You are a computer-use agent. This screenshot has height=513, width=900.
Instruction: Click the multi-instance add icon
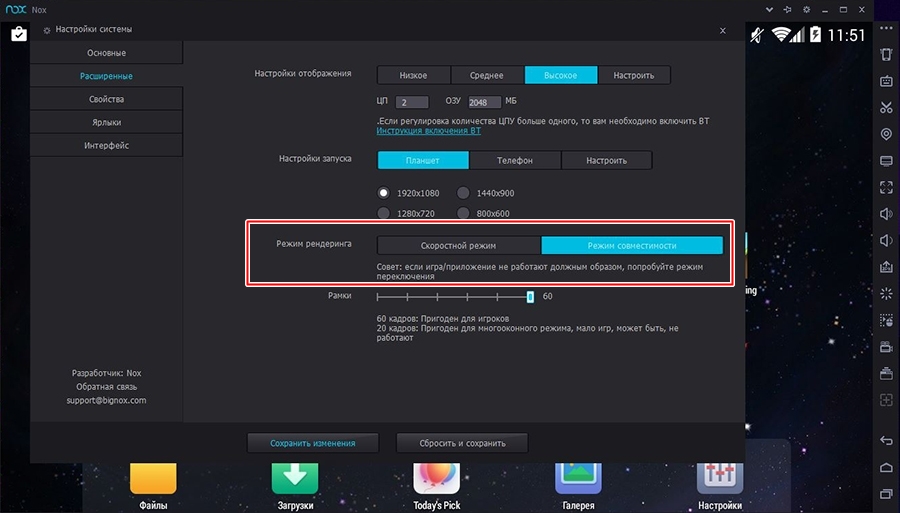pos(886,400)
